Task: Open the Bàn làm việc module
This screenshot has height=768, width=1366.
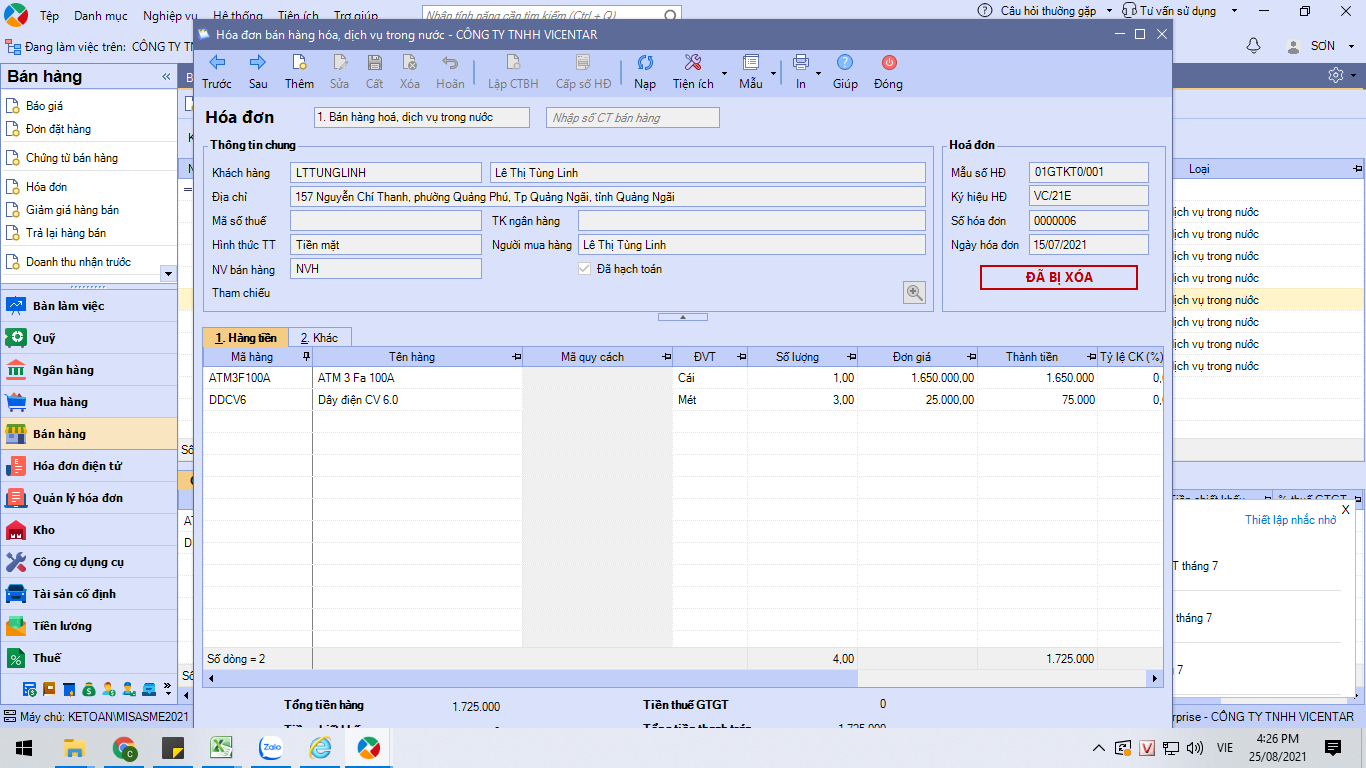Action: pyautogui.click(x=89, y=306)
